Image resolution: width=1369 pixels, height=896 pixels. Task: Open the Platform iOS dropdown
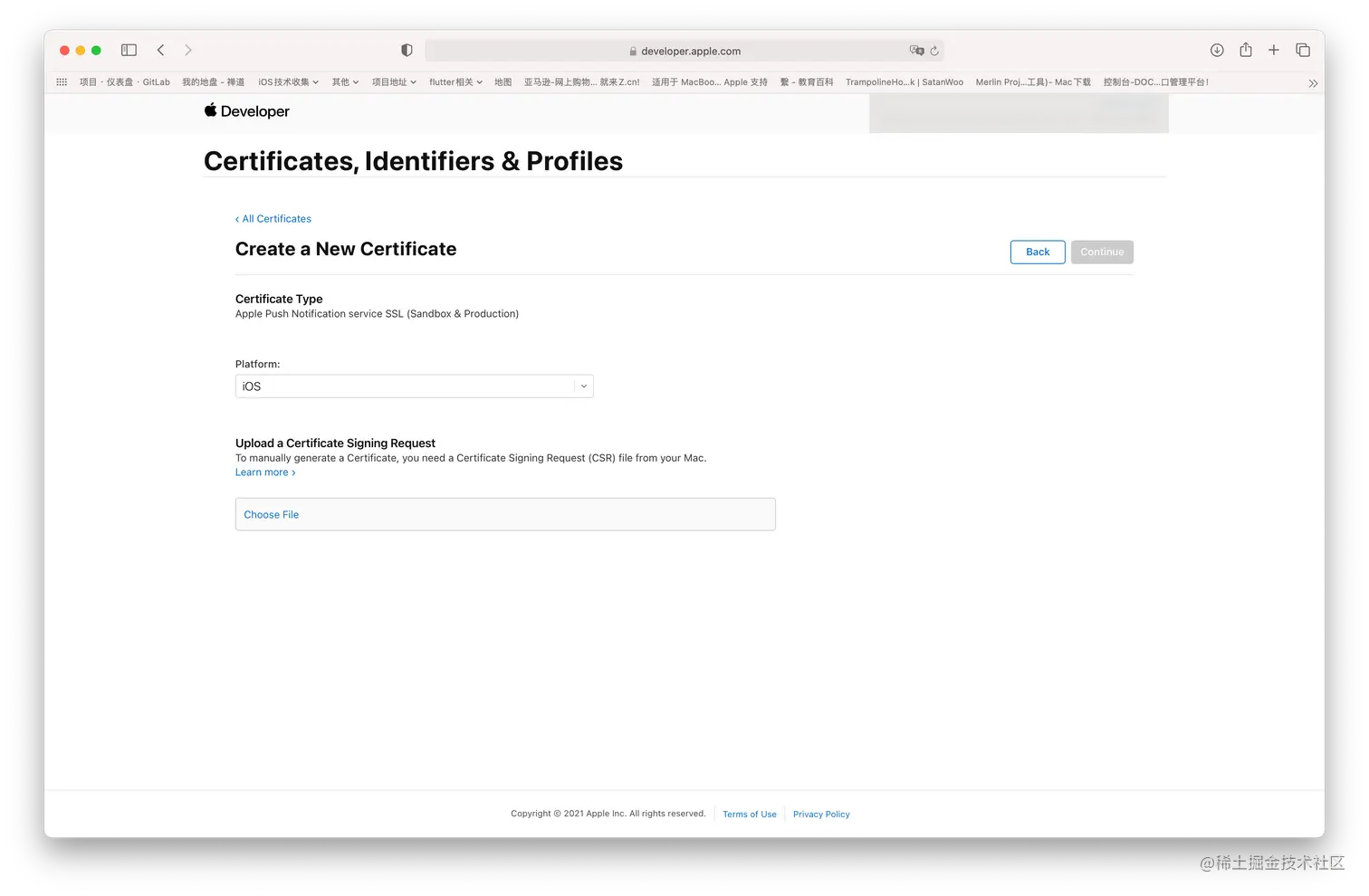[x=414, y=386]
